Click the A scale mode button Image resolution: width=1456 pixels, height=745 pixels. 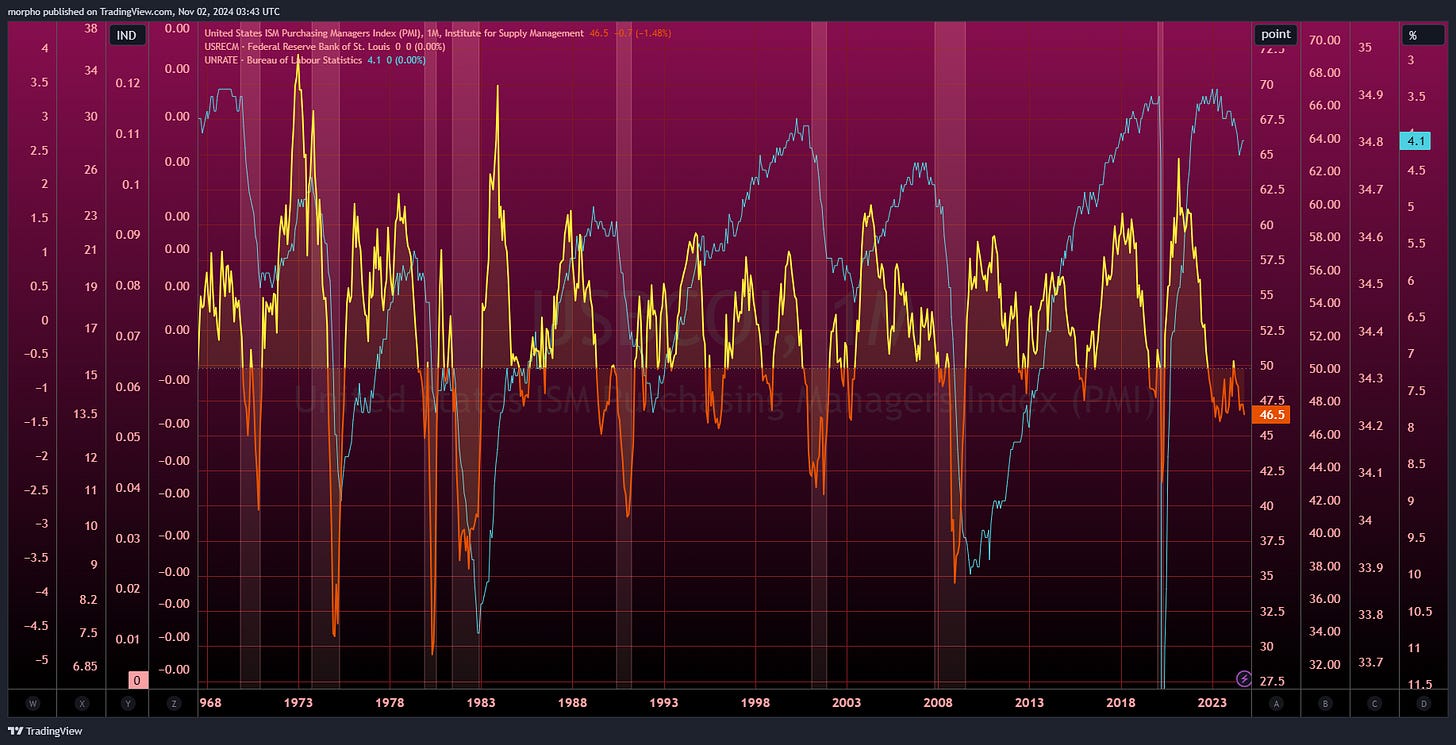pyautogui.click(x=1276, y=704)
